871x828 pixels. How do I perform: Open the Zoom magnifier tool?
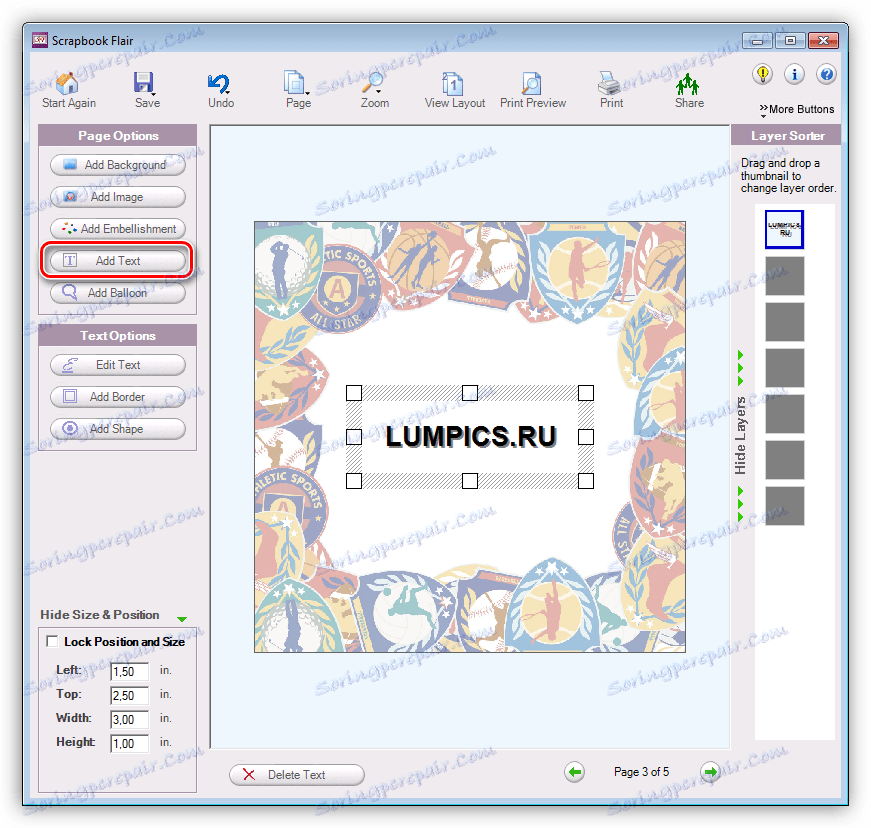click(374, 90)
